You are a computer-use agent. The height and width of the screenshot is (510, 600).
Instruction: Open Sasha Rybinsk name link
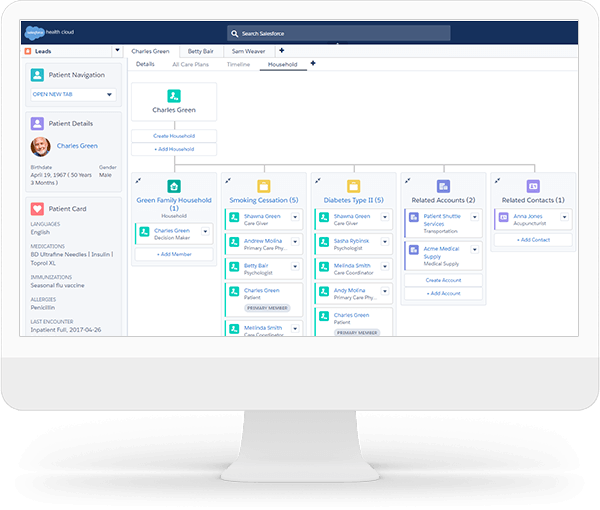point(351,241)
